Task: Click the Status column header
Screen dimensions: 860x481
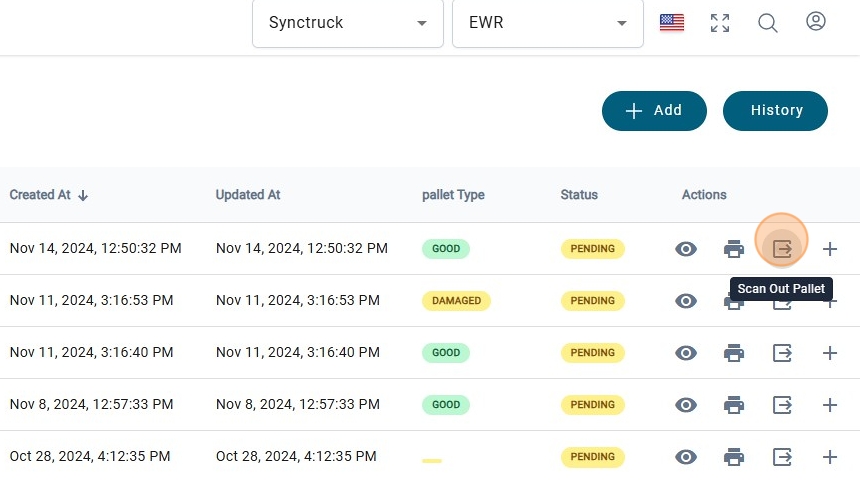Action: coord(579,195)
